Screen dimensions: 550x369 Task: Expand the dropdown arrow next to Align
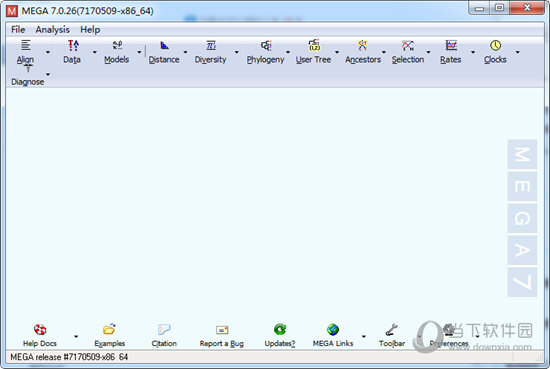point(48,52)
